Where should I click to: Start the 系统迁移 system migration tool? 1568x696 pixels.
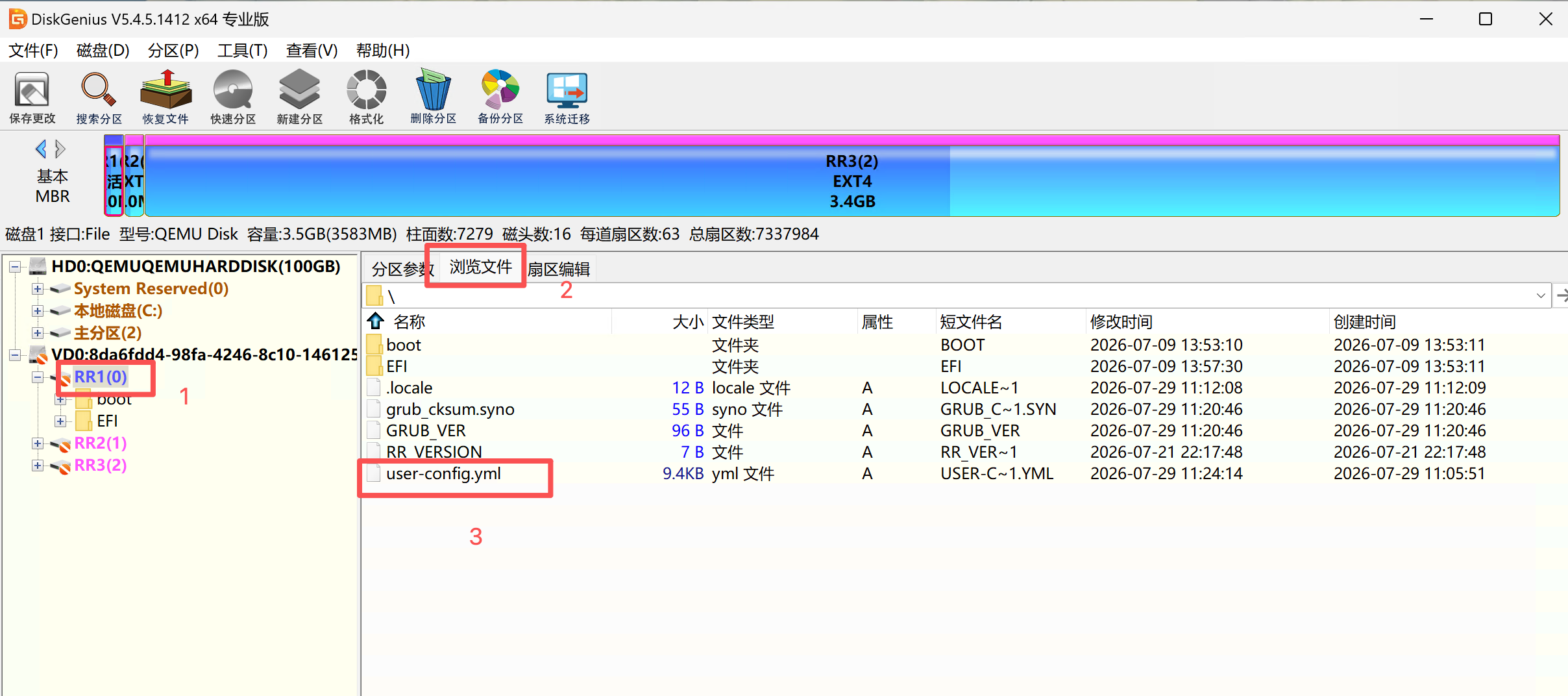[x=567, y=97]
